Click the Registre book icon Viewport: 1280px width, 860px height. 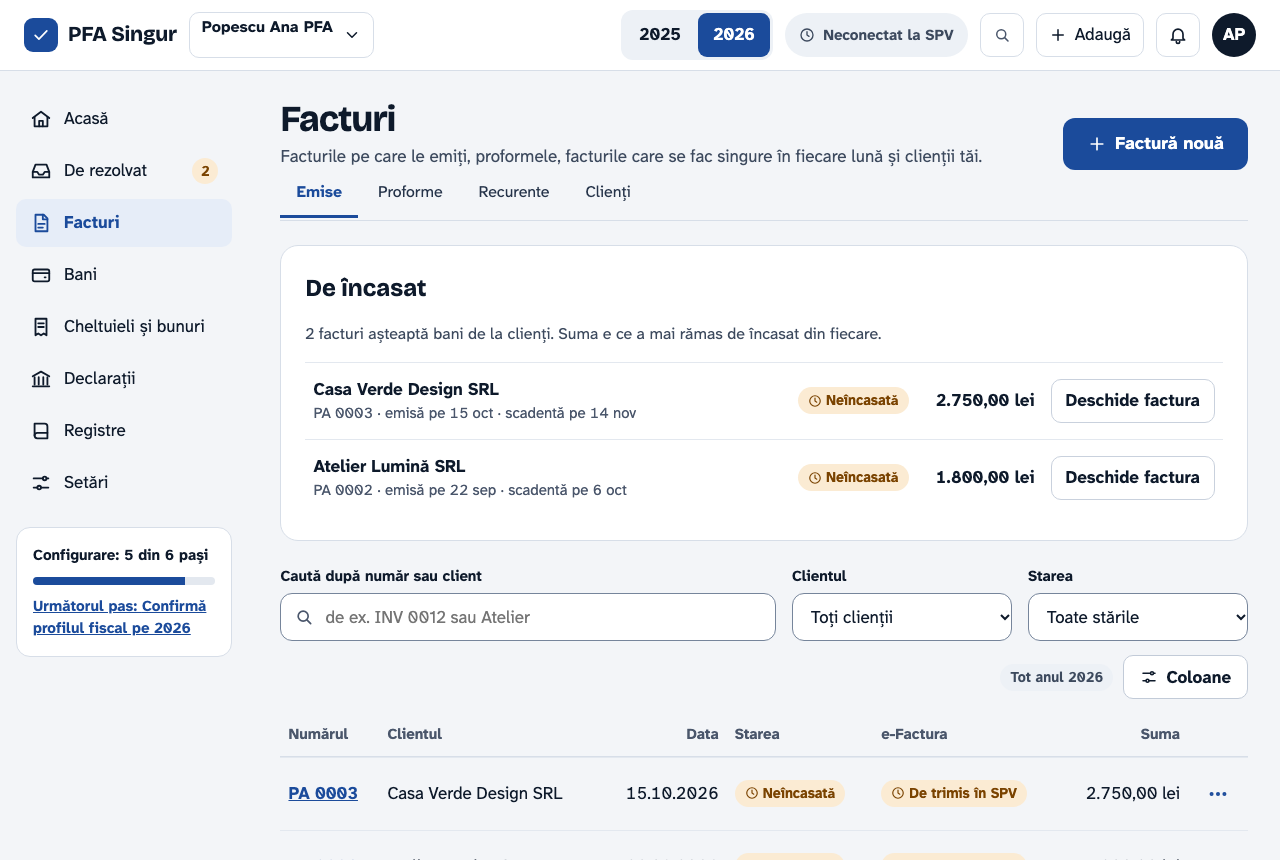click(41, 431)
